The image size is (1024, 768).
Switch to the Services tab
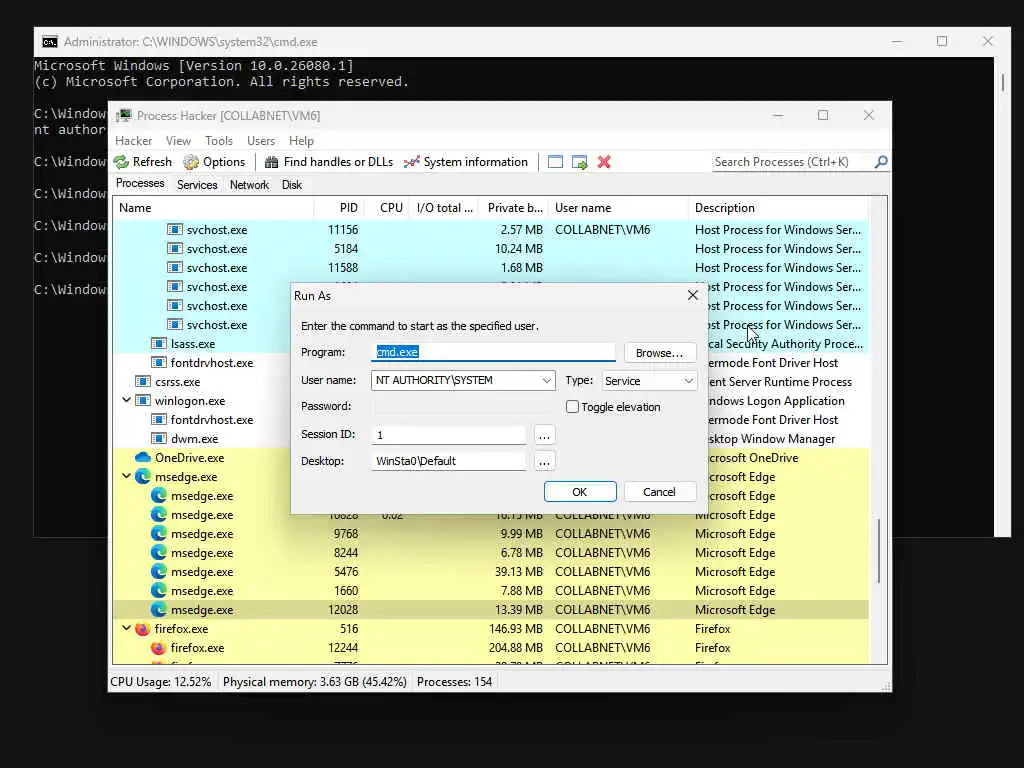(x=197, y=185)
